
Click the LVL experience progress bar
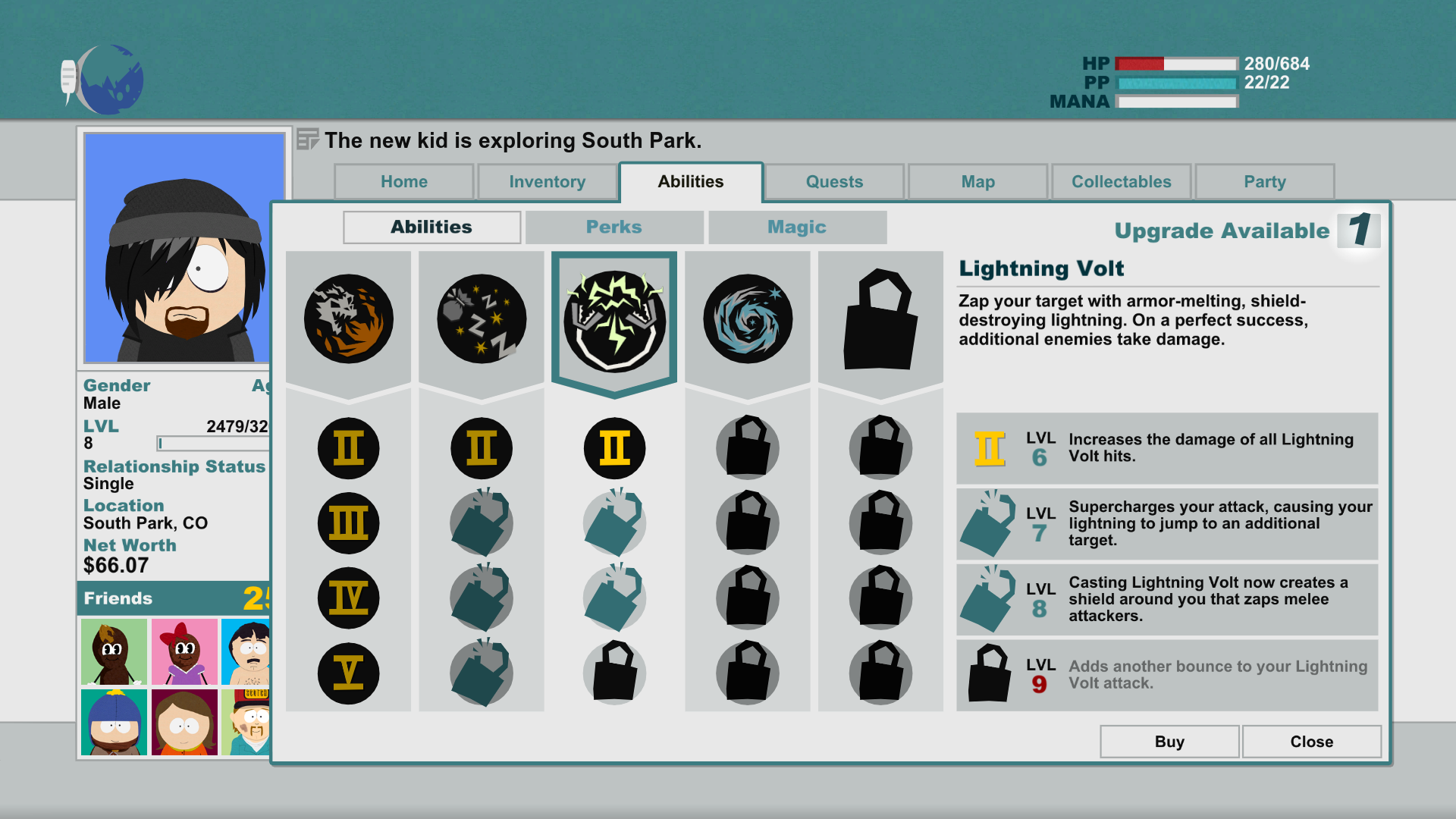click(x=213, y=443)
